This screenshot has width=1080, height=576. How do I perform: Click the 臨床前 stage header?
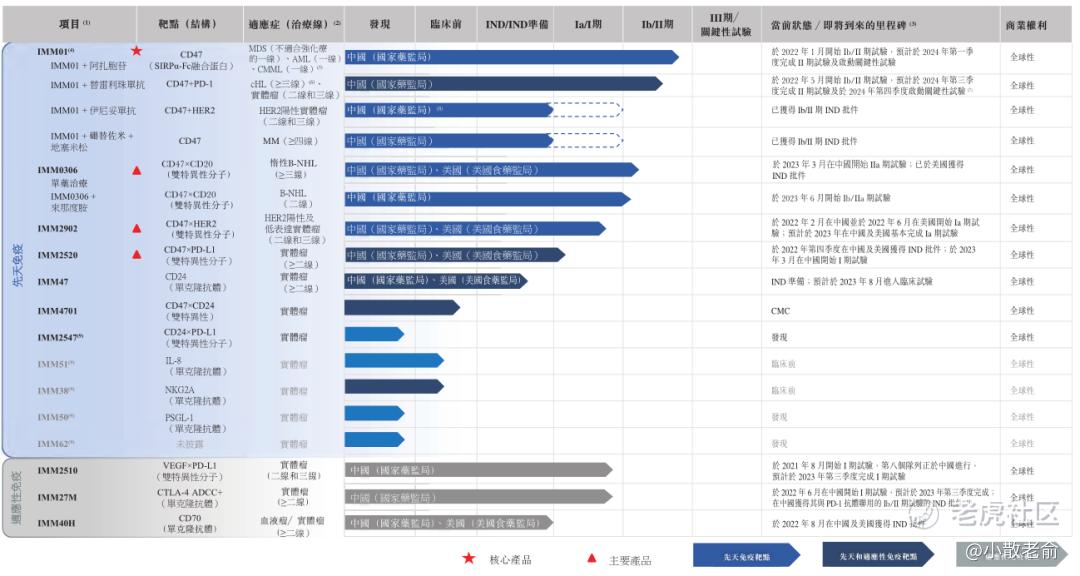[x=446, y=24]
